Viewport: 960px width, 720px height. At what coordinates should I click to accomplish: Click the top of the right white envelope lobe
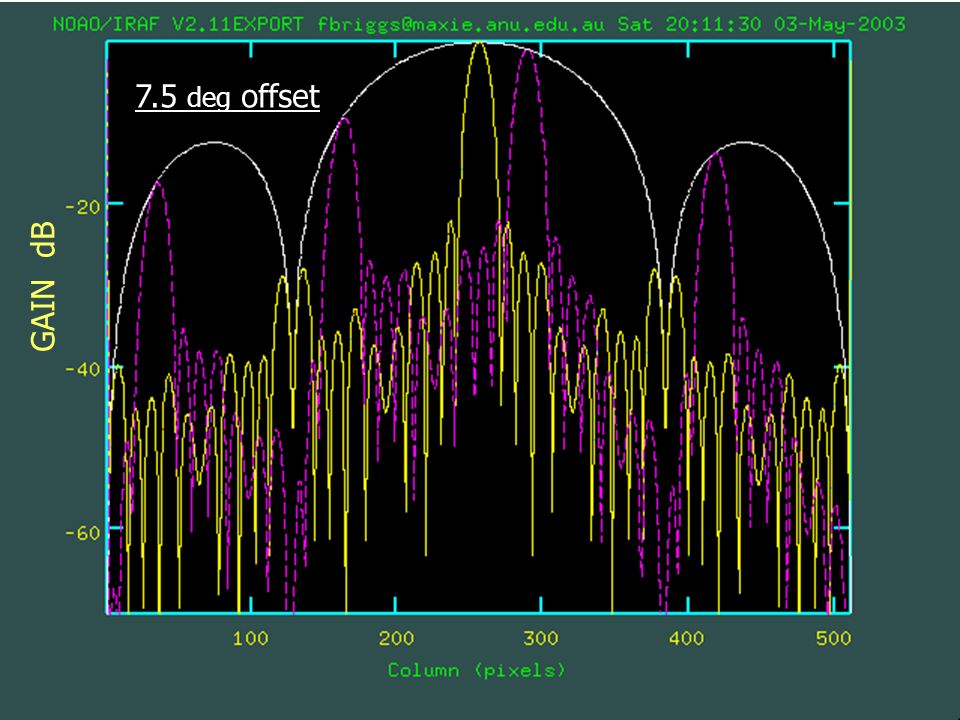coord(743,143)
